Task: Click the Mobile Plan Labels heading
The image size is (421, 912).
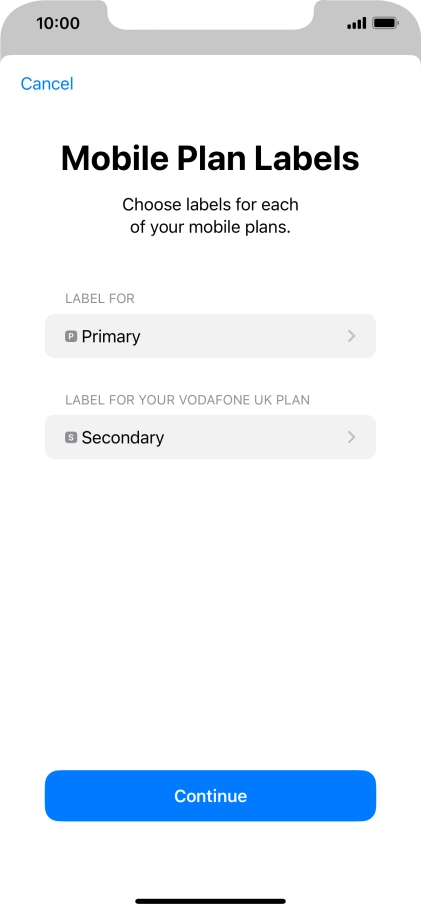Action: click(210, 158)
